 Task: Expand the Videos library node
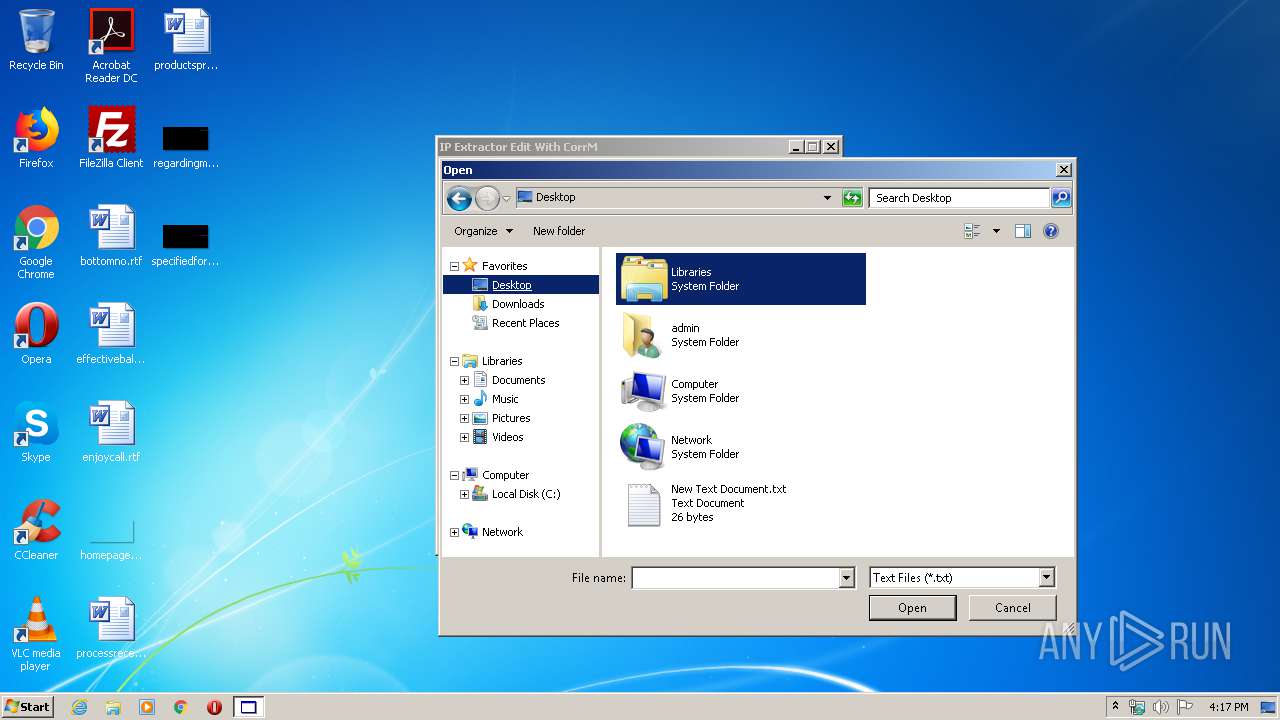coord(464,437)
